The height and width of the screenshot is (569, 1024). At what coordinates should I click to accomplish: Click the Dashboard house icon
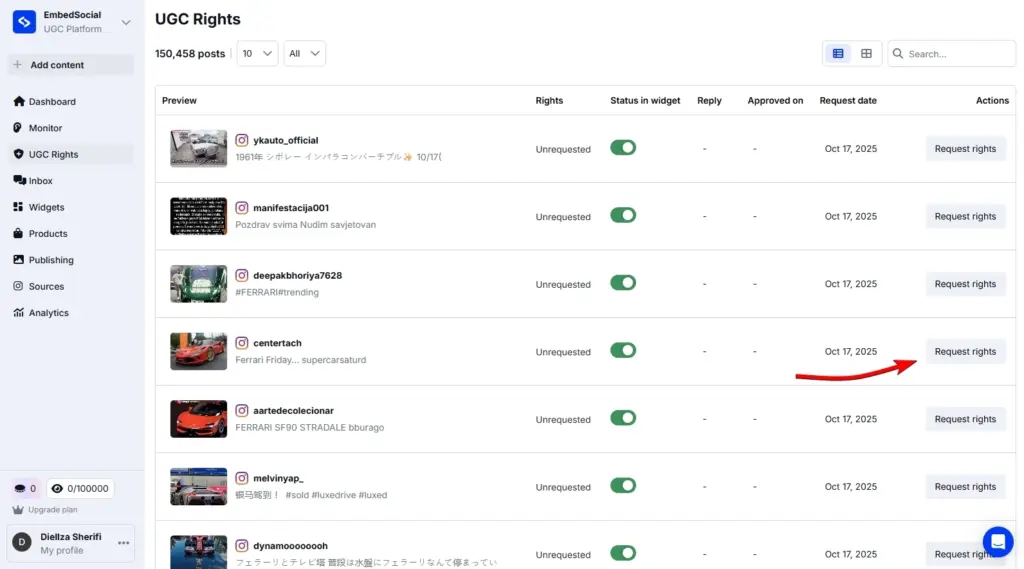click(x=18, y=101)
